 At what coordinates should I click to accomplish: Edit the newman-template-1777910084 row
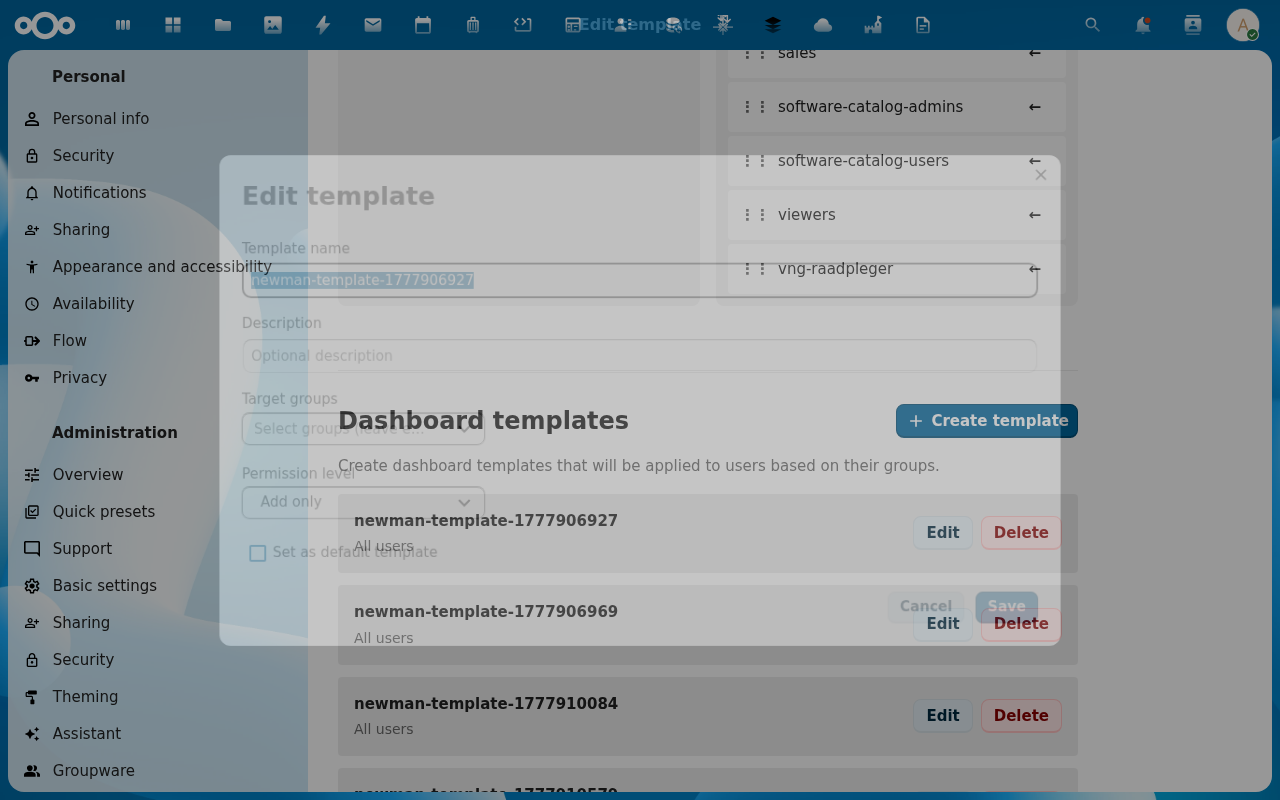point(943,716)
